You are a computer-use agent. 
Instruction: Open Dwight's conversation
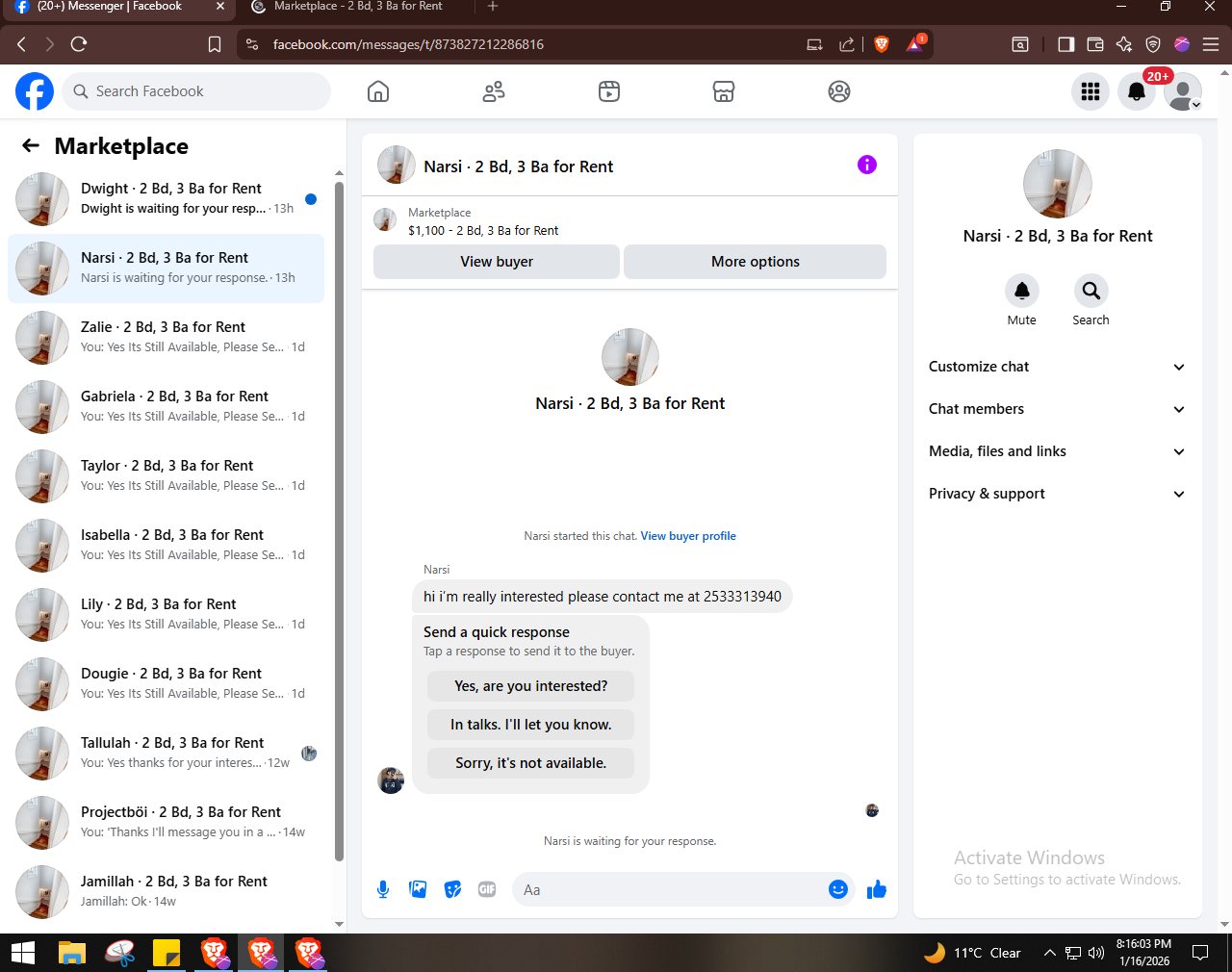(167, 199)
